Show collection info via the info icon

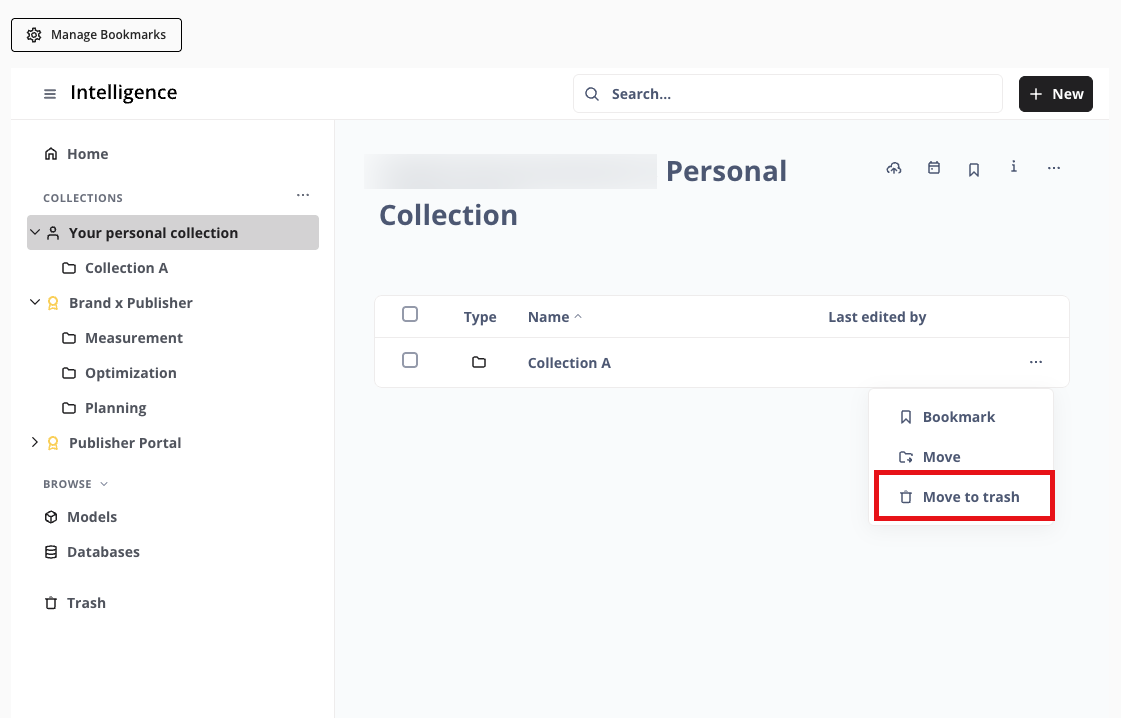click(x=1014, y=167)
